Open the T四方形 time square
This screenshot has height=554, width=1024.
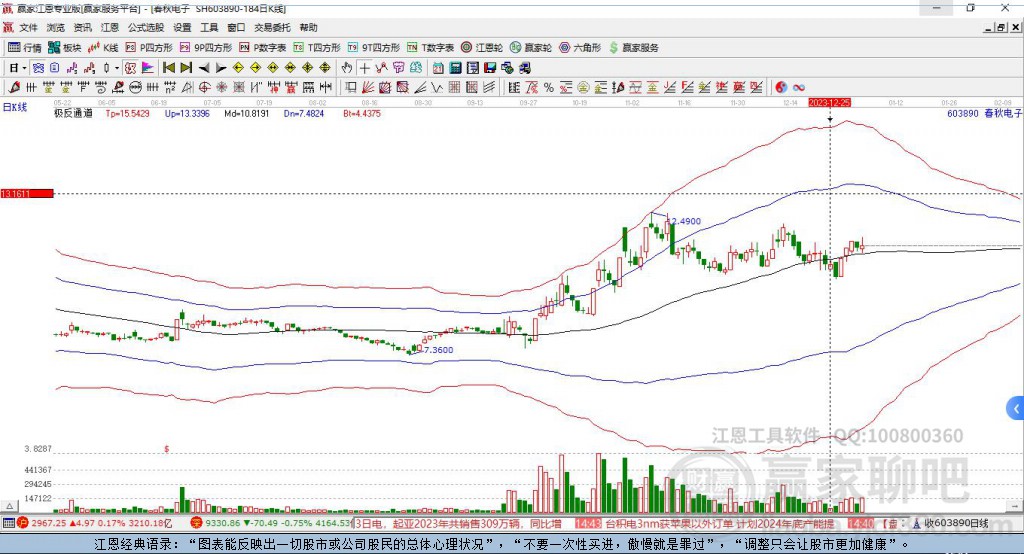tap(317, 48)
